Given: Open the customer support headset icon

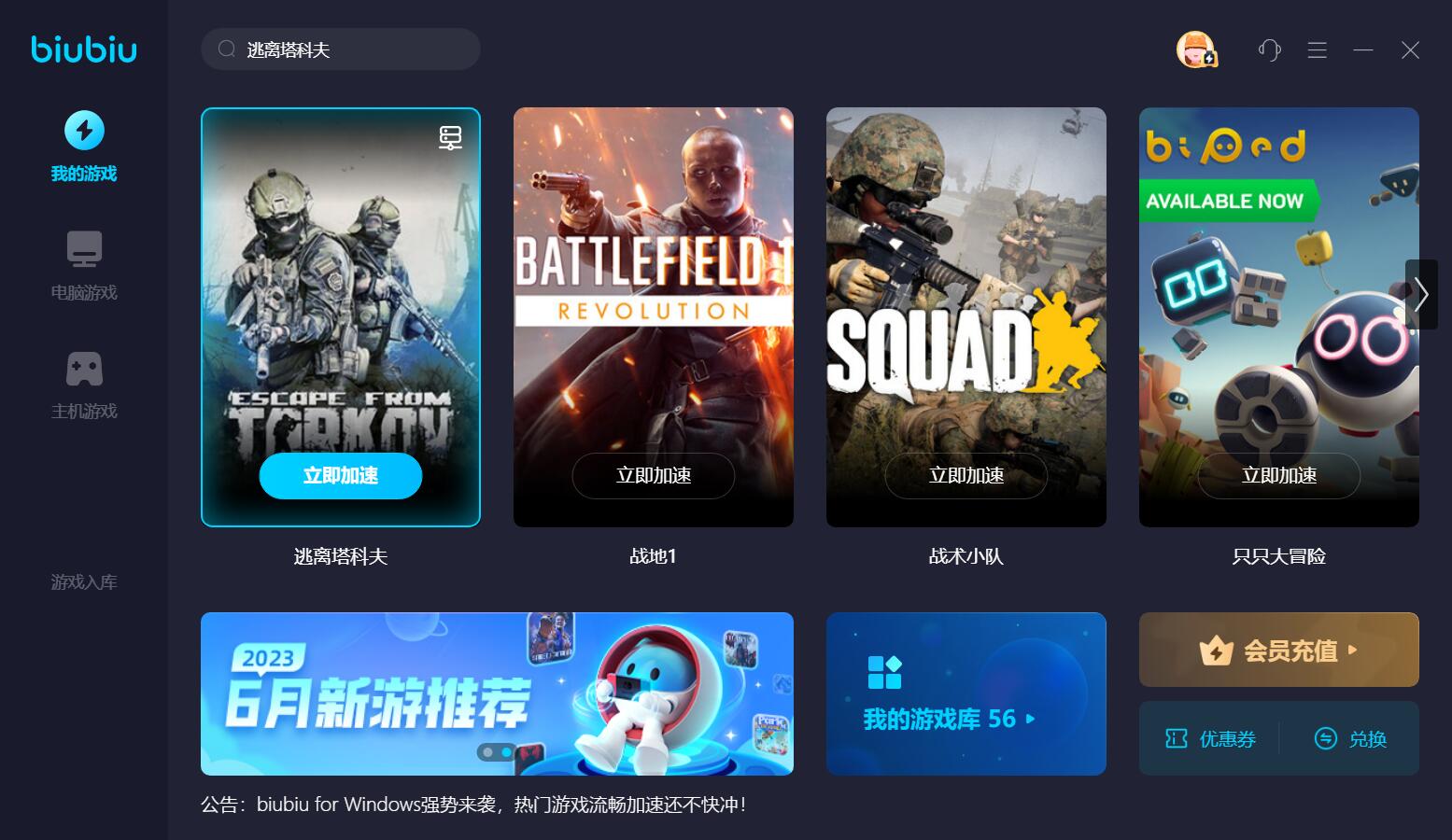Looking at the screenshot, I should coord(1269,50).
